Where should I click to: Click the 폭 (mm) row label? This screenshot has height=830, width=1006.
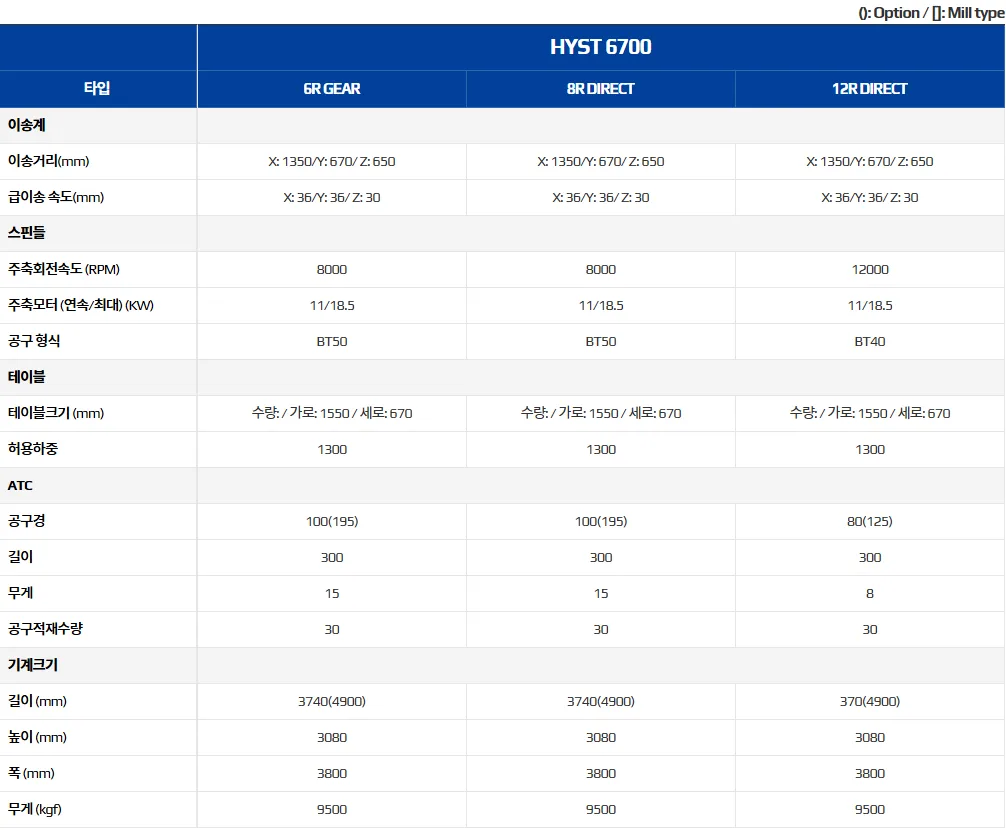[31, 773]
